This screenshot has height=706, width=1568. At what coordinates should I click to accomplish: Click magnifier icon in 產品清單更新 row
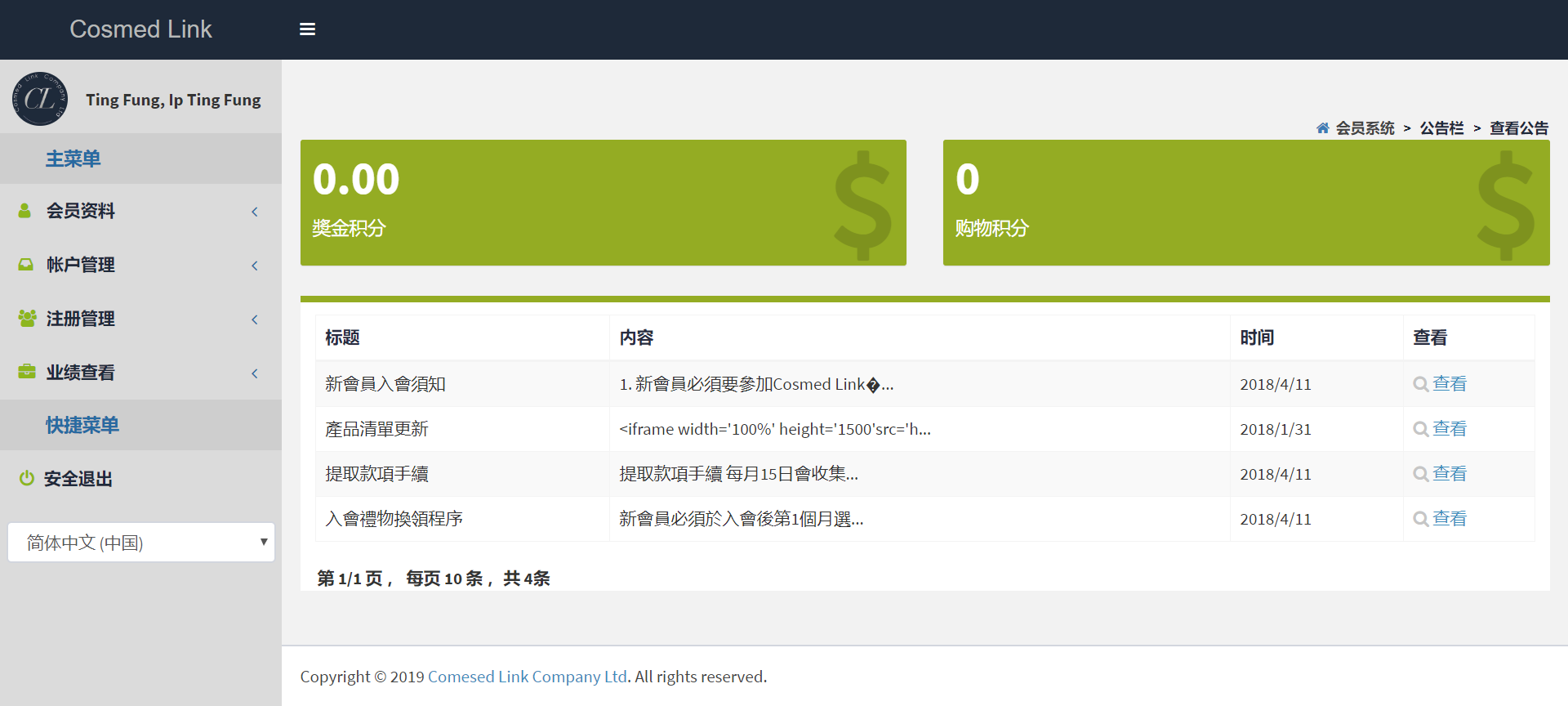[1421, 429]
